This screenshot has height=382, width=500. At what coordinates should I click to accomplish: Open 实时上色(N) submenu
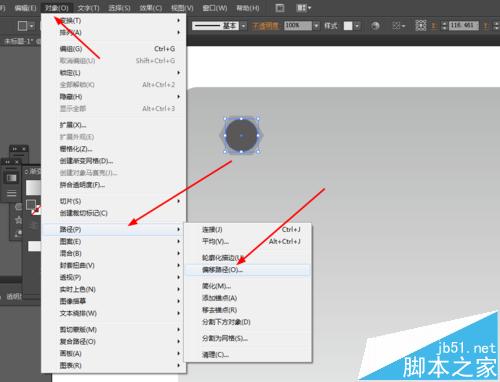[113, 289]
